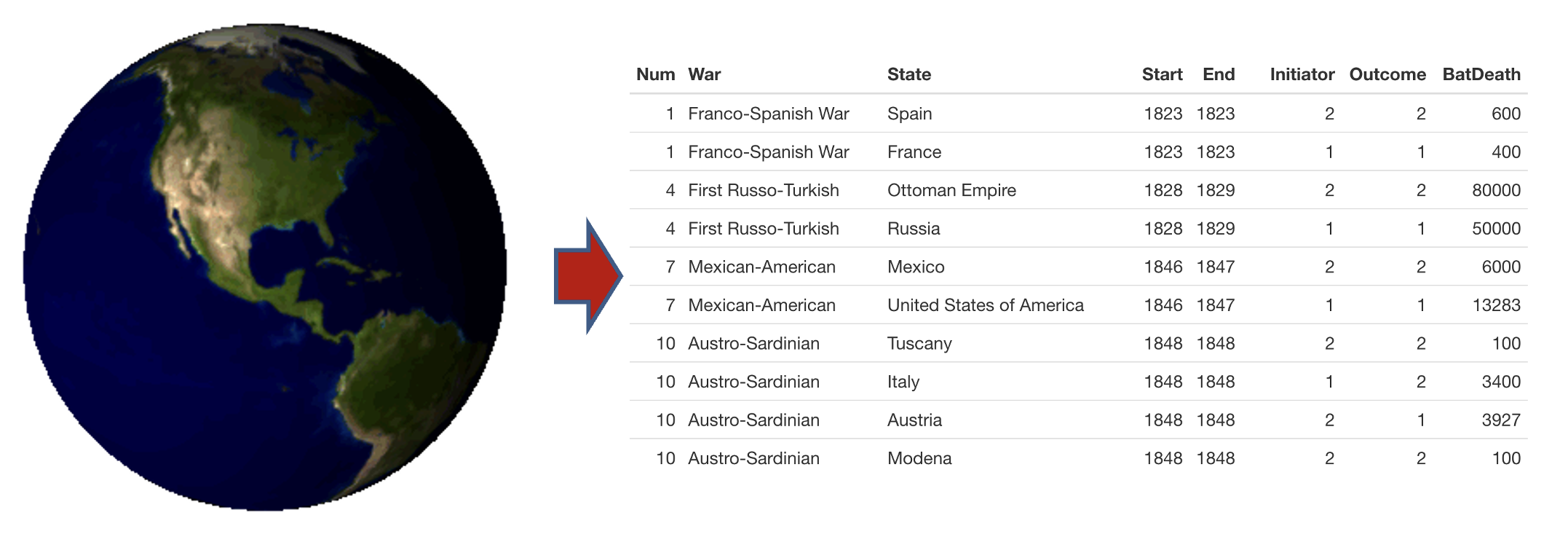Click the State column header
The width and height of the screenshot is (1568, 542).
(x=909, y=74)
